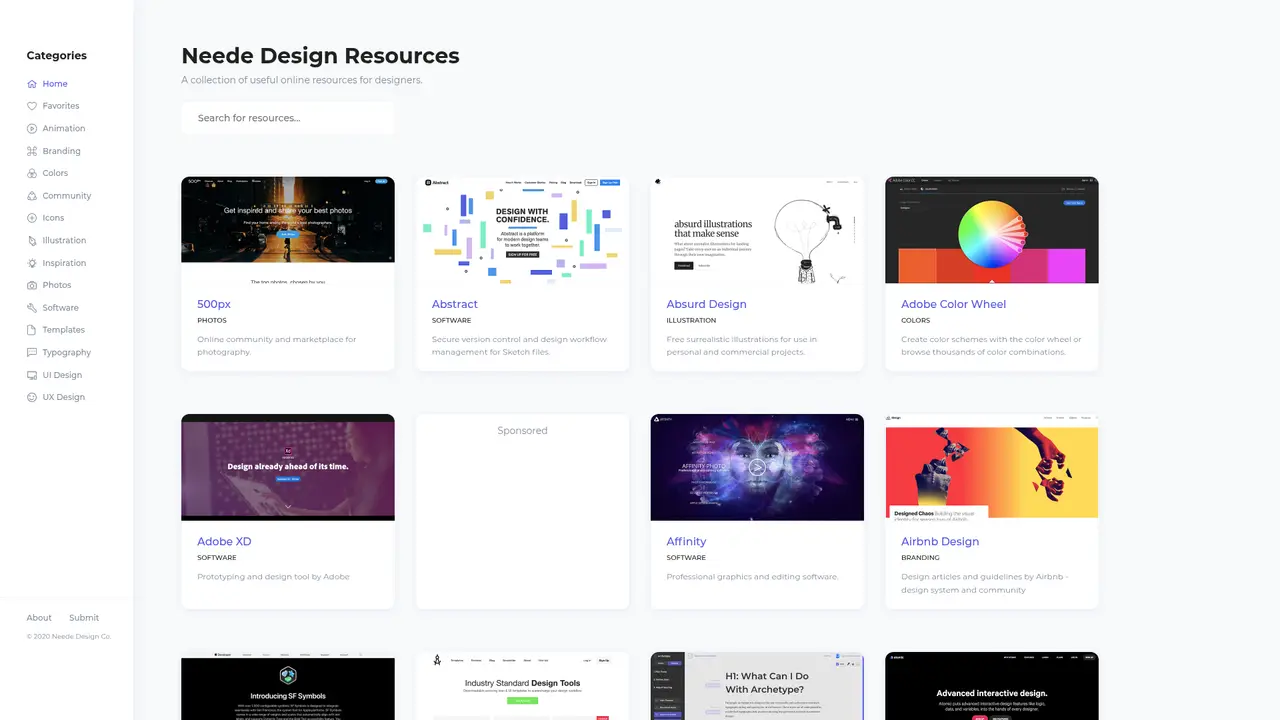Open the Favorites category
The height and width of the screenshot is (720, 1280).
[x=61, y=106]
